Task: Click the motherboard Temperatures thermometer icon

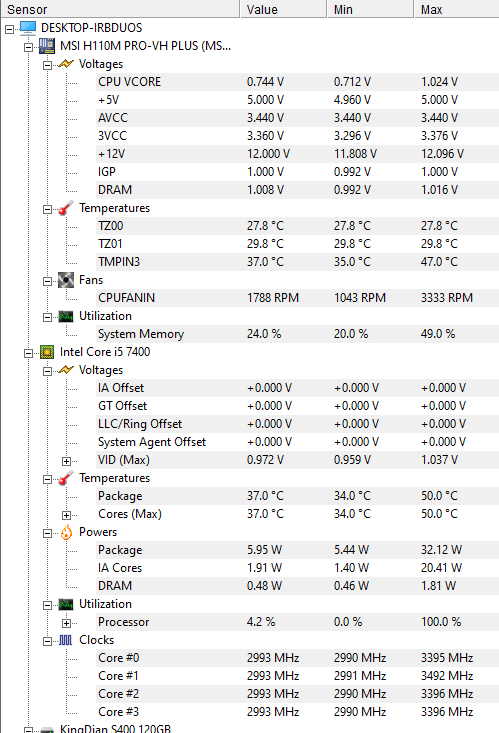Action: (66, 208)
